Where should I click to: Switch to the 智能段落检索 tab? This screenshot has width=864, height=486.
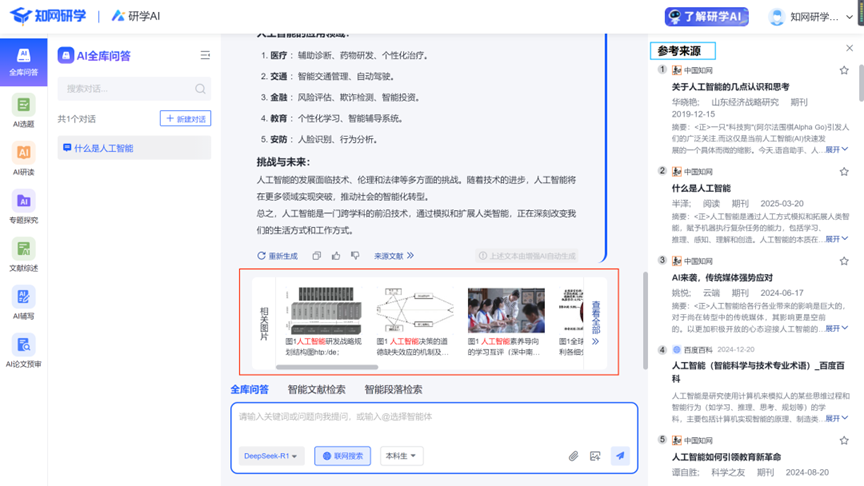click(x=393, y=390)
